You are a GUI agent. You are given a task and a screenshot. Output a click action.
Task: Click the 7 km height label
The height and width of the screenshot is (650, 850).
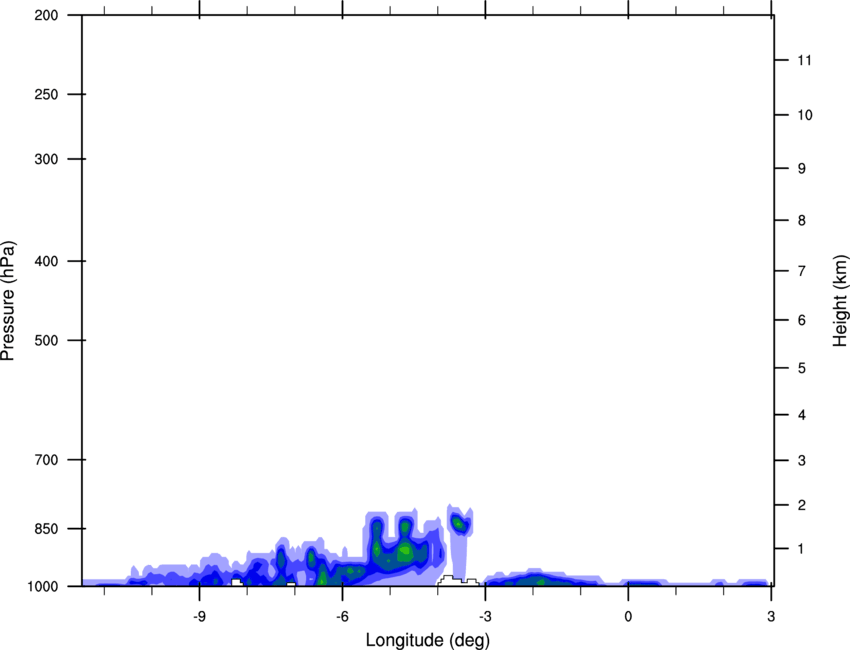coord(801,271)
